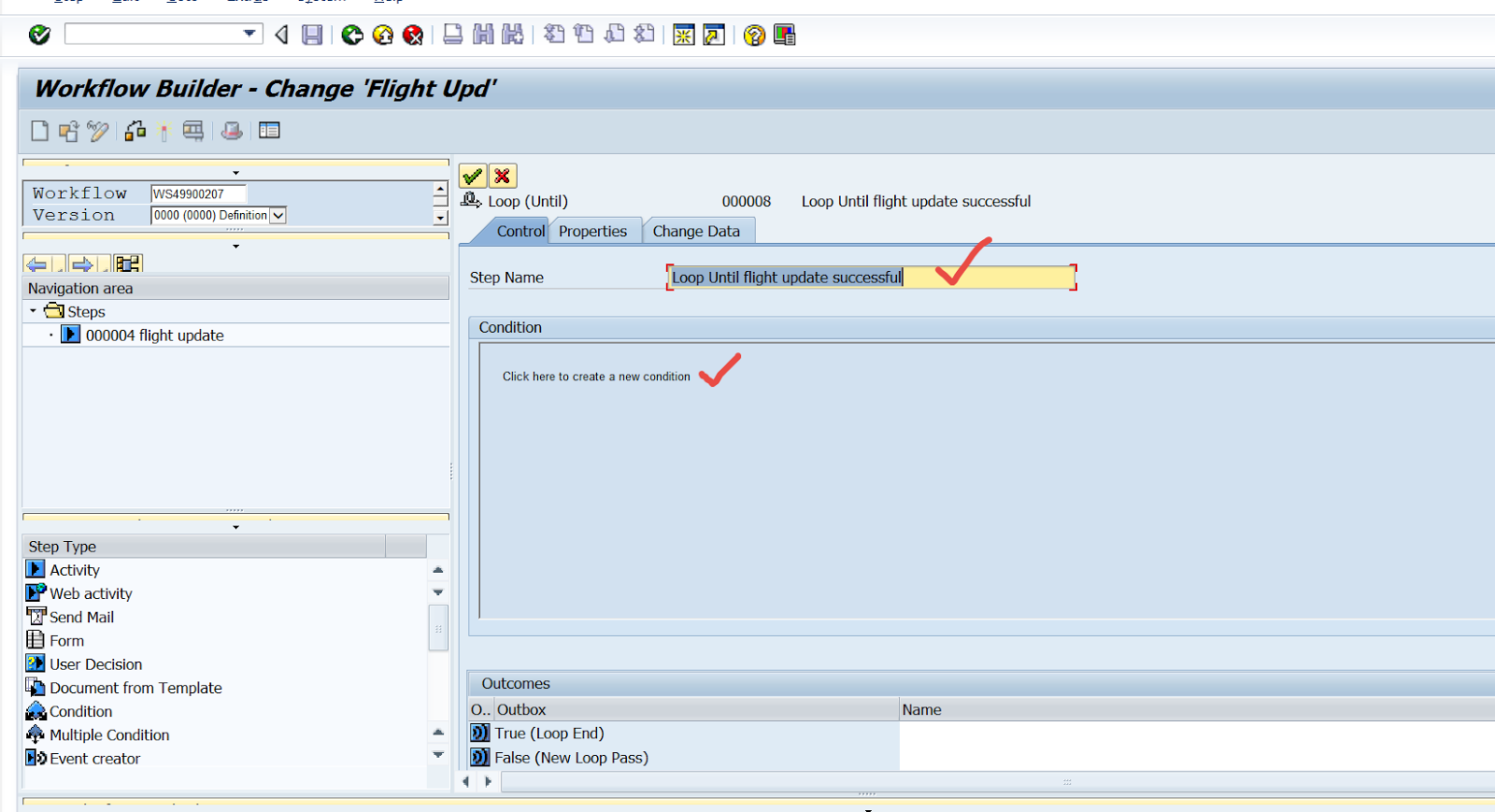This screenshot has height=812, width=1495.
Task: Click the green Enter checkmark icon
Action: (x=39, y=36)
